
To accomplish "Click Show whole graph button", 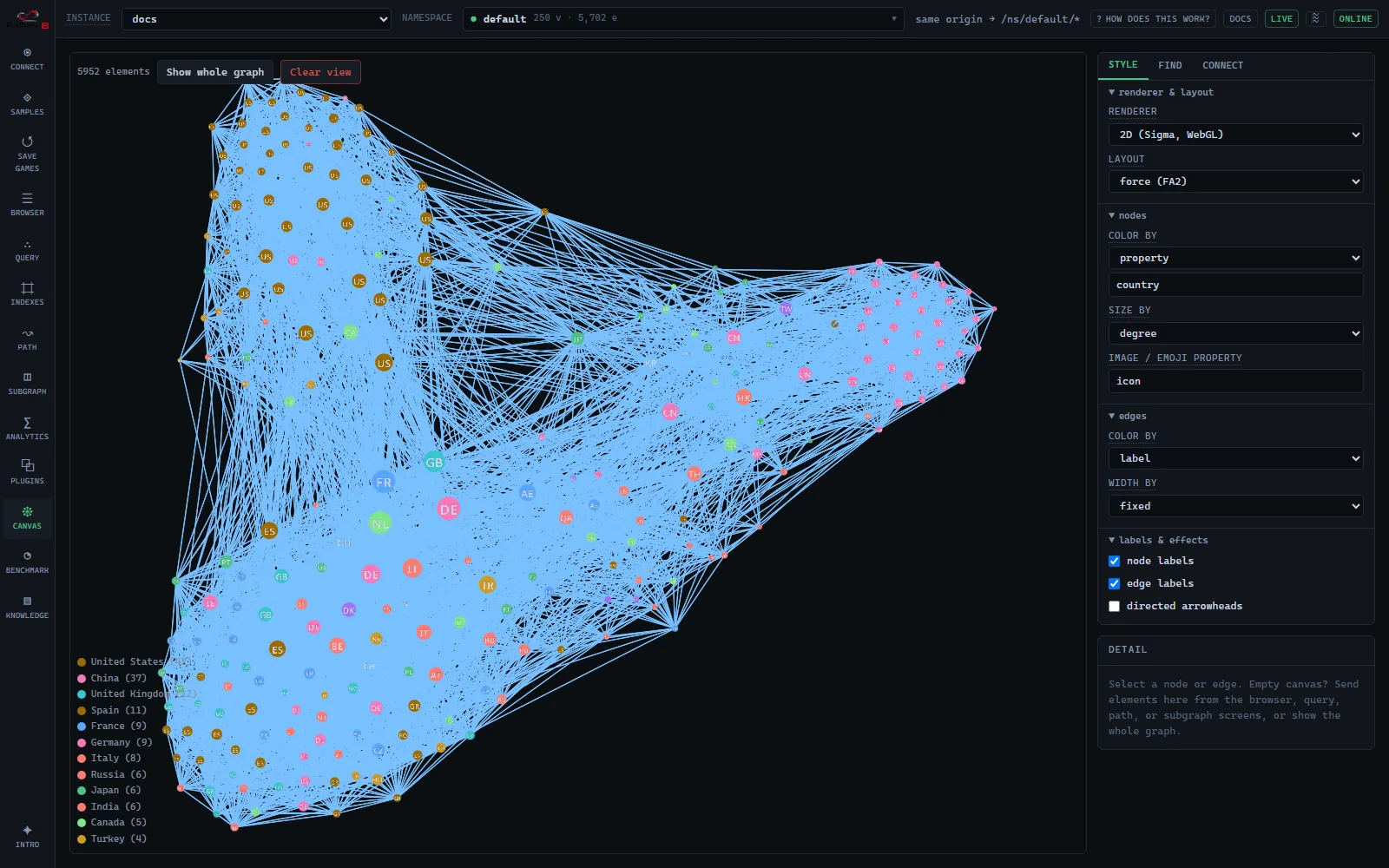I will click(215, 72).
